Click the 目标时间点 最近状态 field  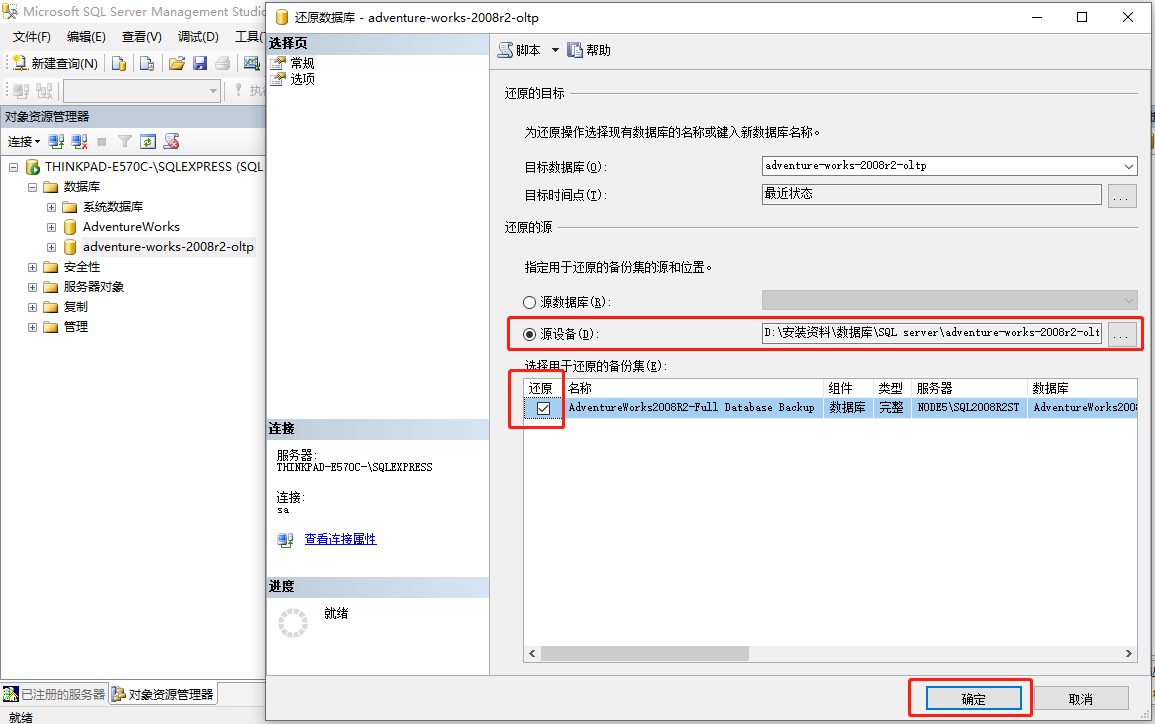pyautogui.click(x=932, y=194)
